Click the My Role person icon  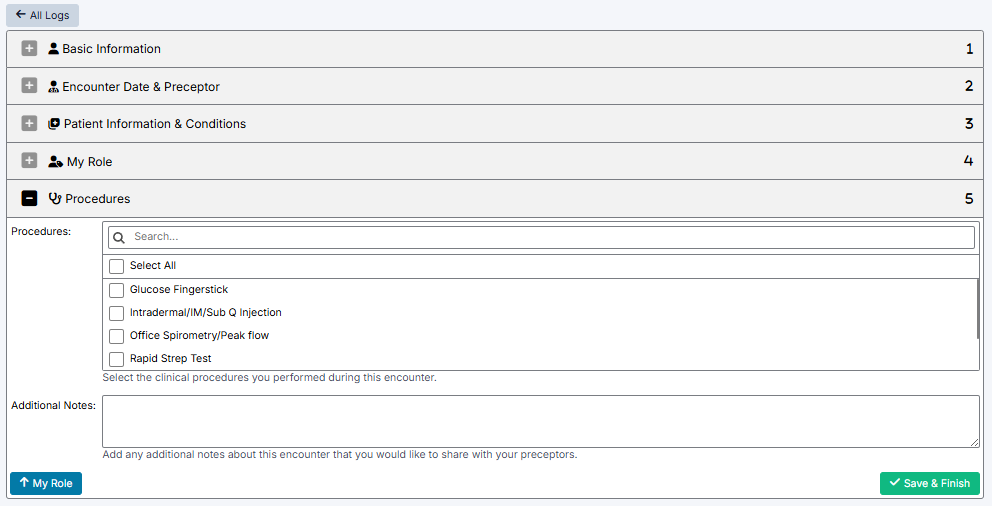(55, 162)
